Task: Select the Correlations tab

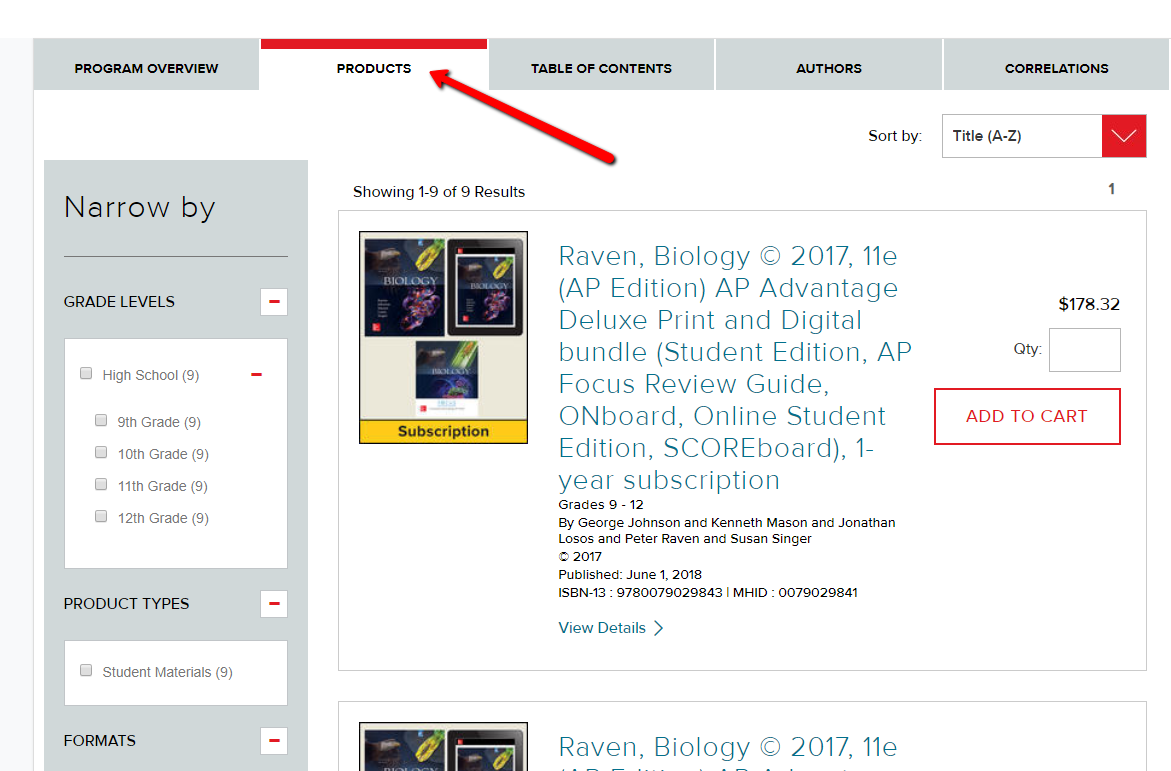Action: click(x=1056, y=67)
